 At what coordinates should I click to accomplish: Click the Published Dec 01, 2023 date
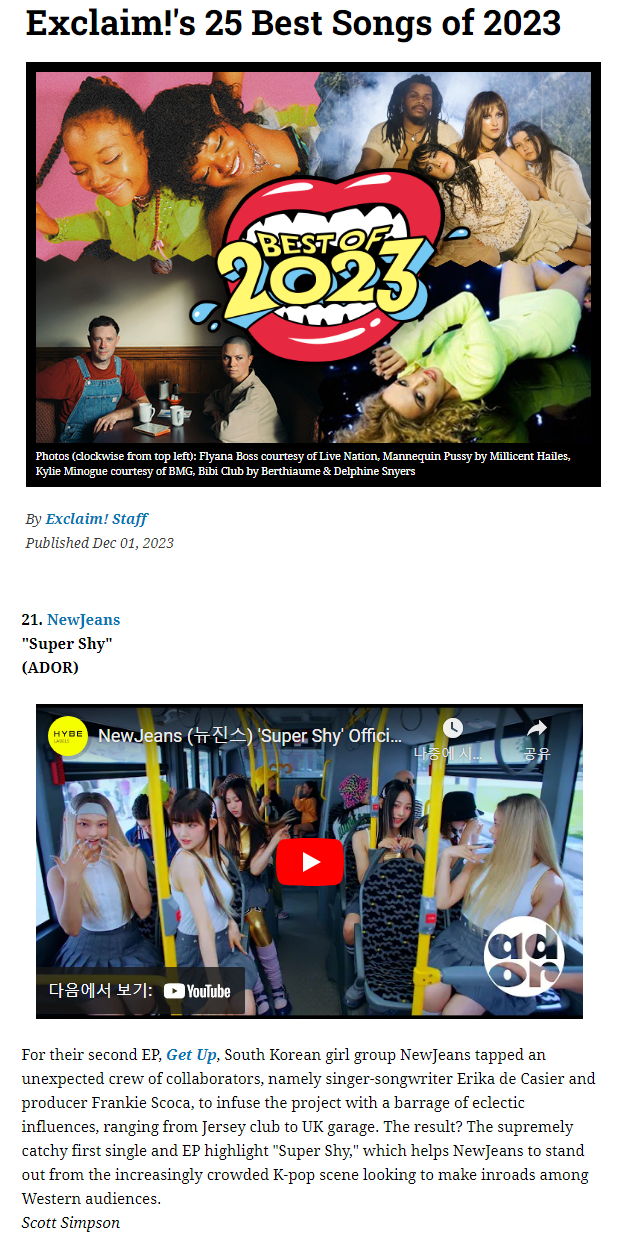tap(99, 543)
